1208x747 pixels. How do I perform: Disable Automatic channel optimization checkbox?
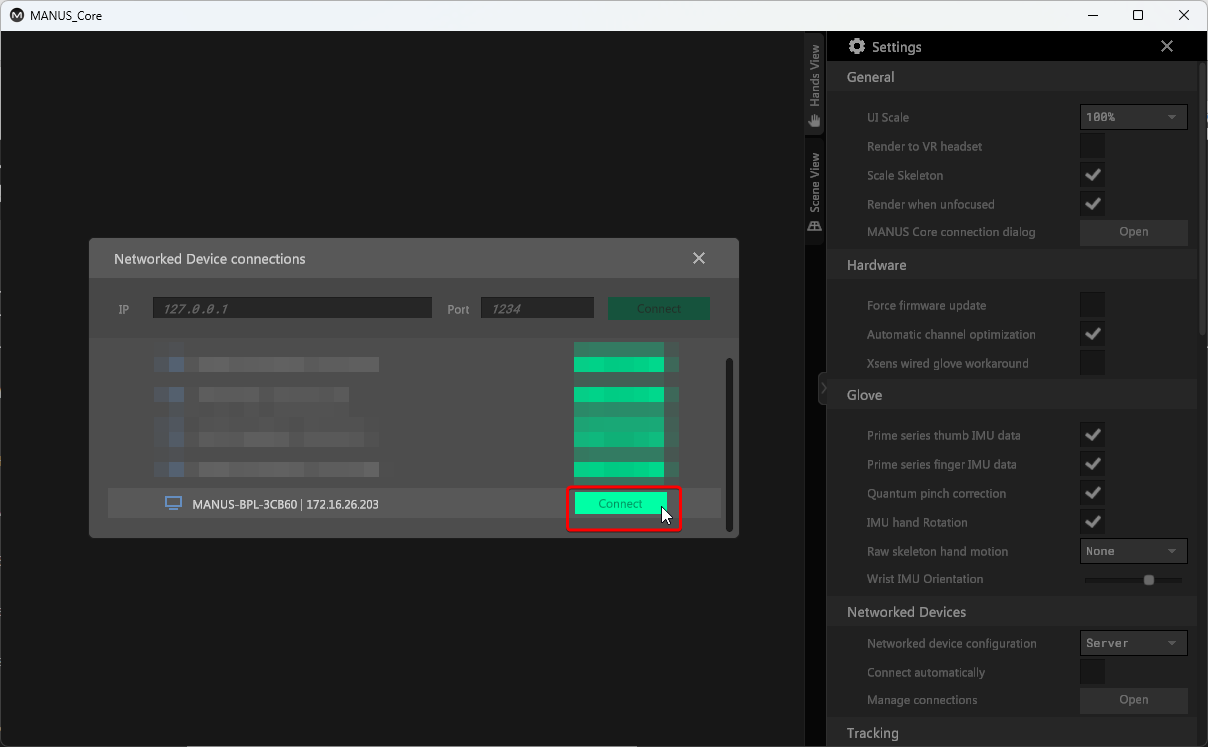point(1092,334)
